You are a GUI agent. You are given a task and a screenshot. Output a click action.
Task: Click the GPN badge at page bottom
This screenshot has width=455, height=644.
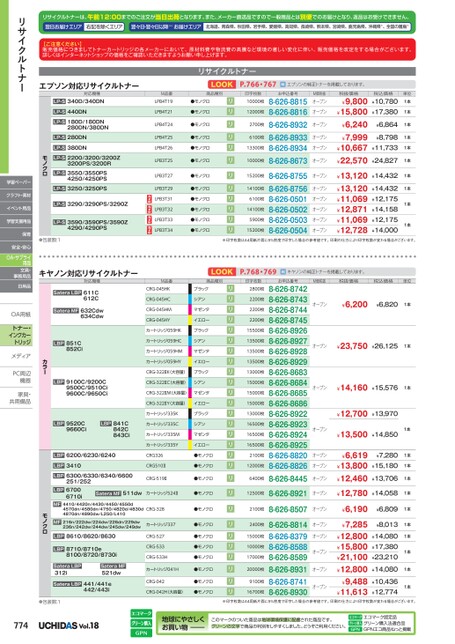[x=141, y=633]
